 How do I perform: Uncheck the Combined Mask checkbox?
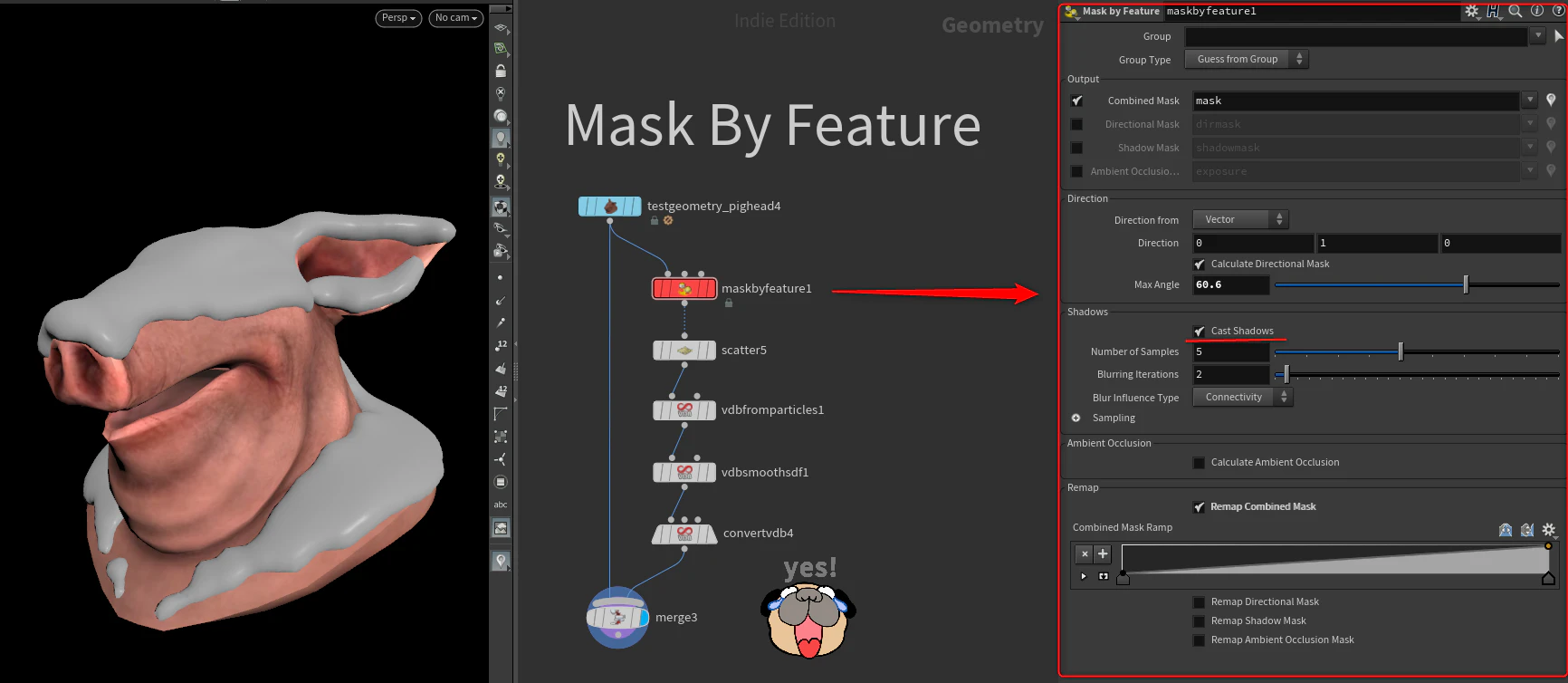tap(1077, 101)
